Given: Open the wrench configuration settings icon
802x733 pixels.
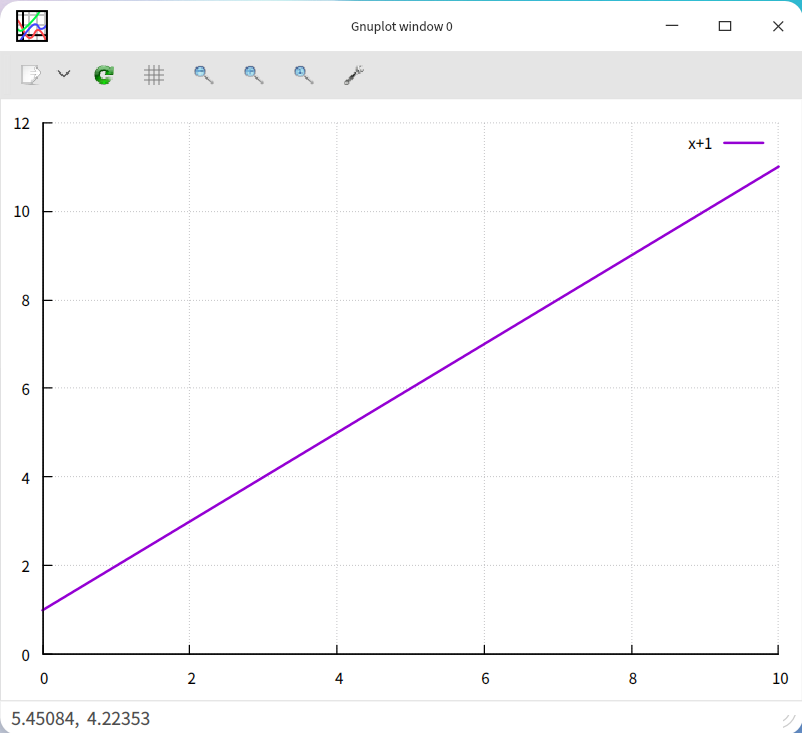Looking at the screenshot, I should (354, 75).
